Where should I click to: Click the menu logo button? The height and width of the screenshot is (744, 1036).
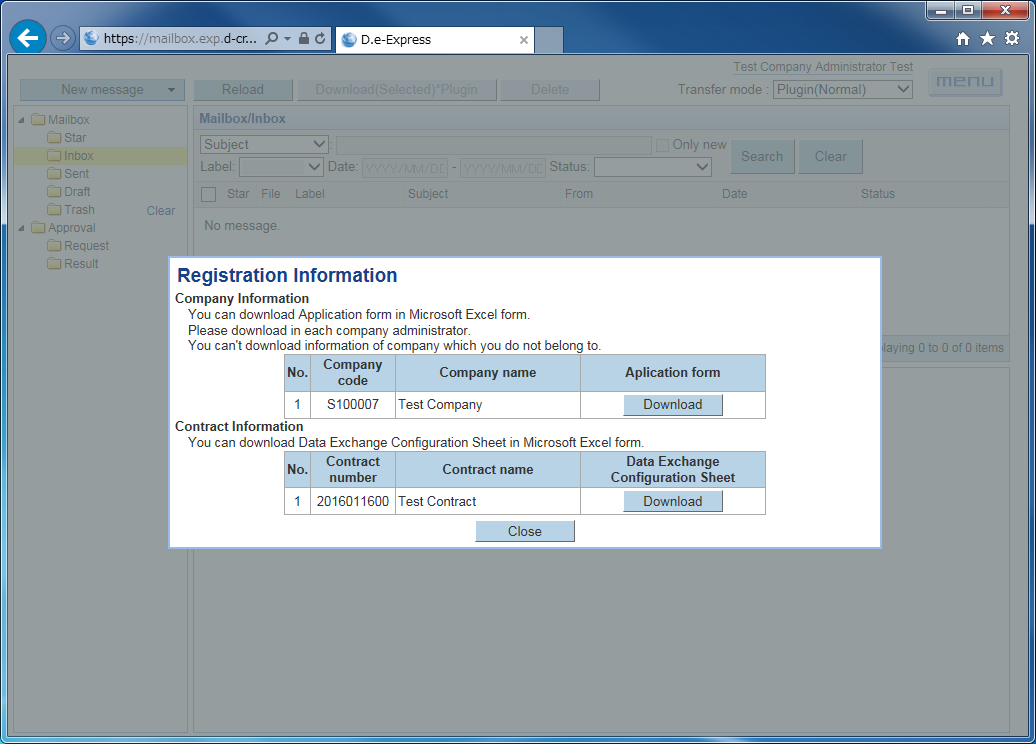click(965, 82)
